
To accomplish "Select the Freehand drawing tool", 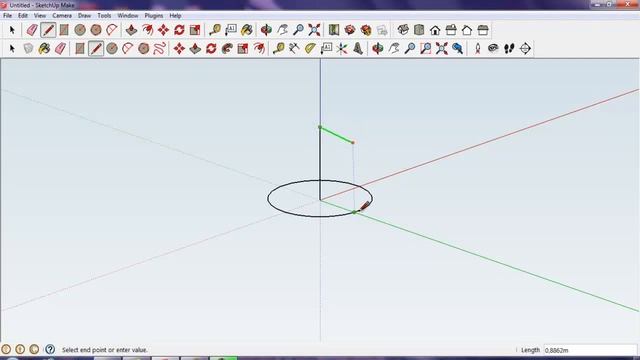I will 160,49.
